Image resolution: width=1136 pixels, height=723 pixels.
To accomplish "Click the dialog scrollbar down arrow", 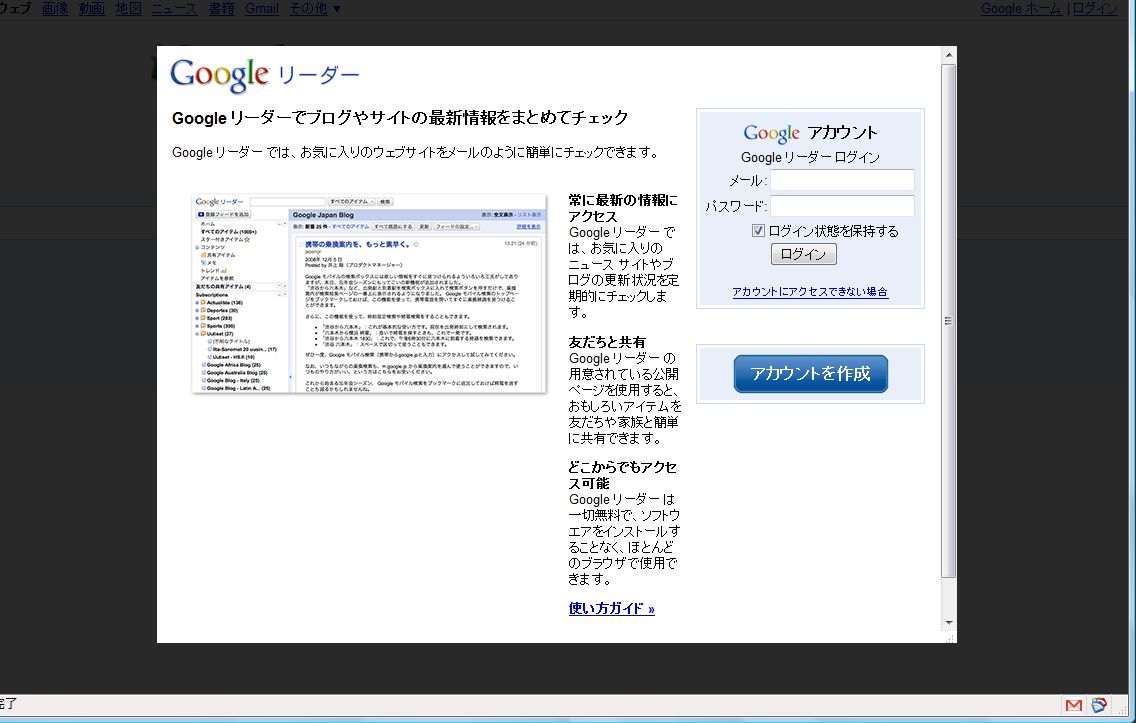I will (x=948, y=623).
